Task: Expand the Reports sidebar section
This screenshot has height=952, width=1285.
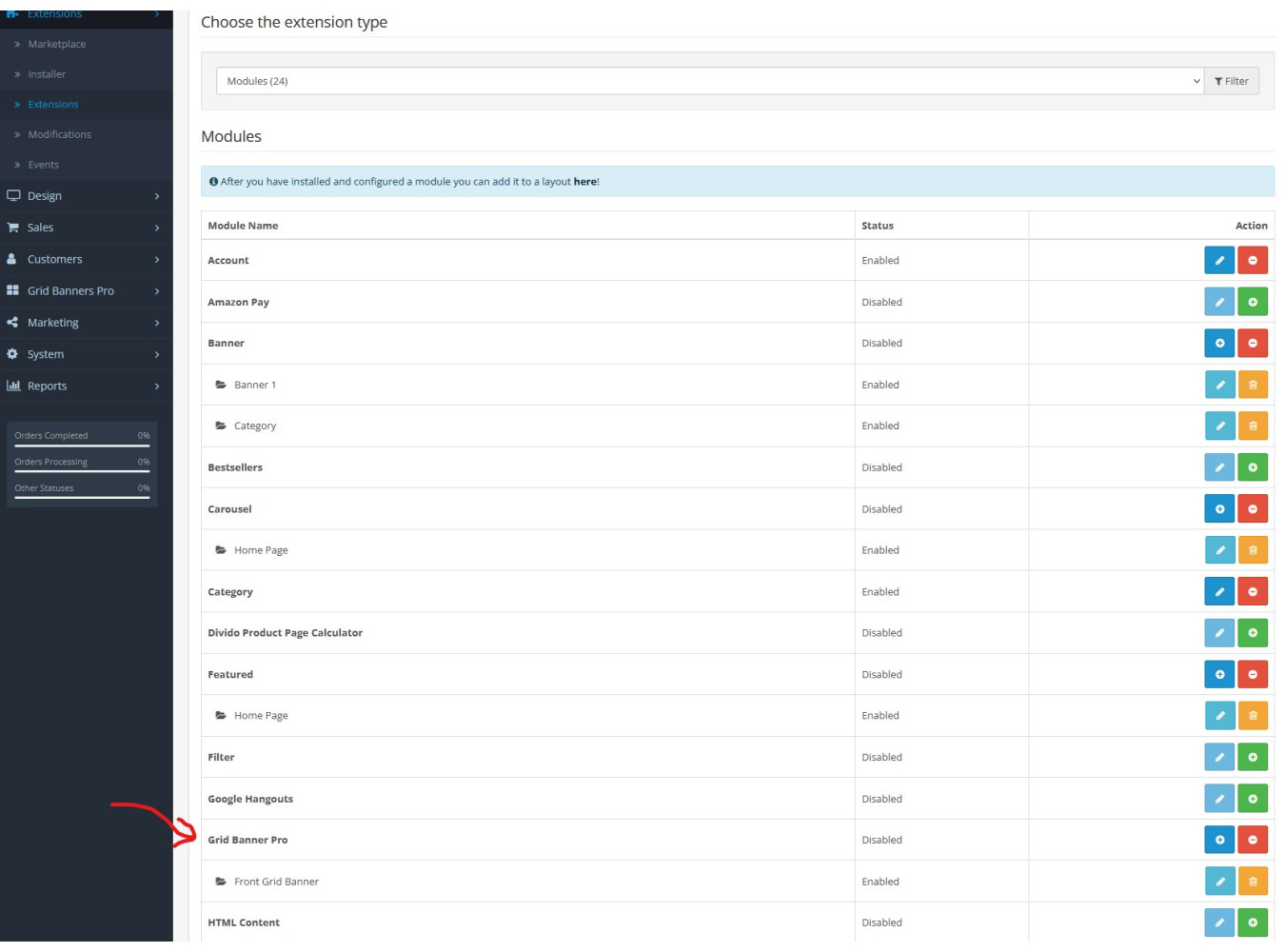Action: 86,387
